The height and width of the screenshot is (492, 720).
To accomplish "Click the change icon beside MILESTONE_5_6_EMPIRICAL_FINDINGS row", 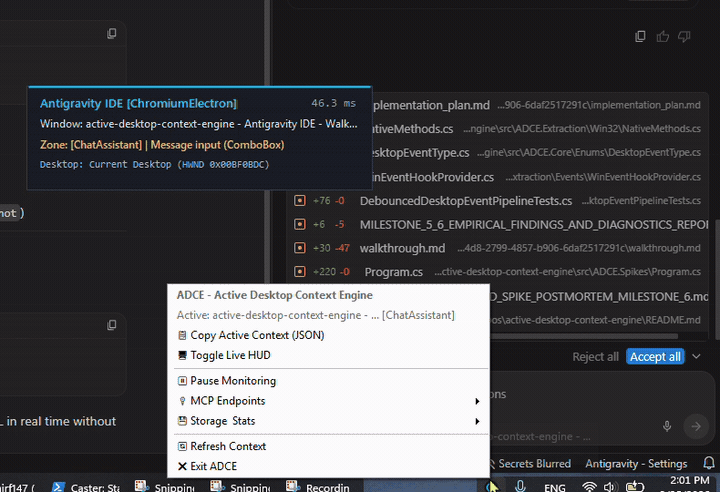I will 300,225.
